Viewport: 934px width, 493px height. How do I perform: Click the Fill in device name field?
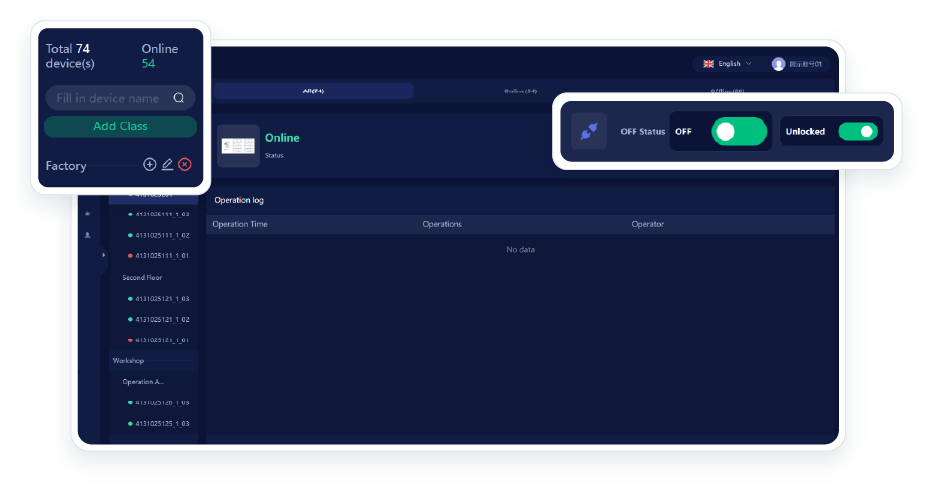[107, 98]
